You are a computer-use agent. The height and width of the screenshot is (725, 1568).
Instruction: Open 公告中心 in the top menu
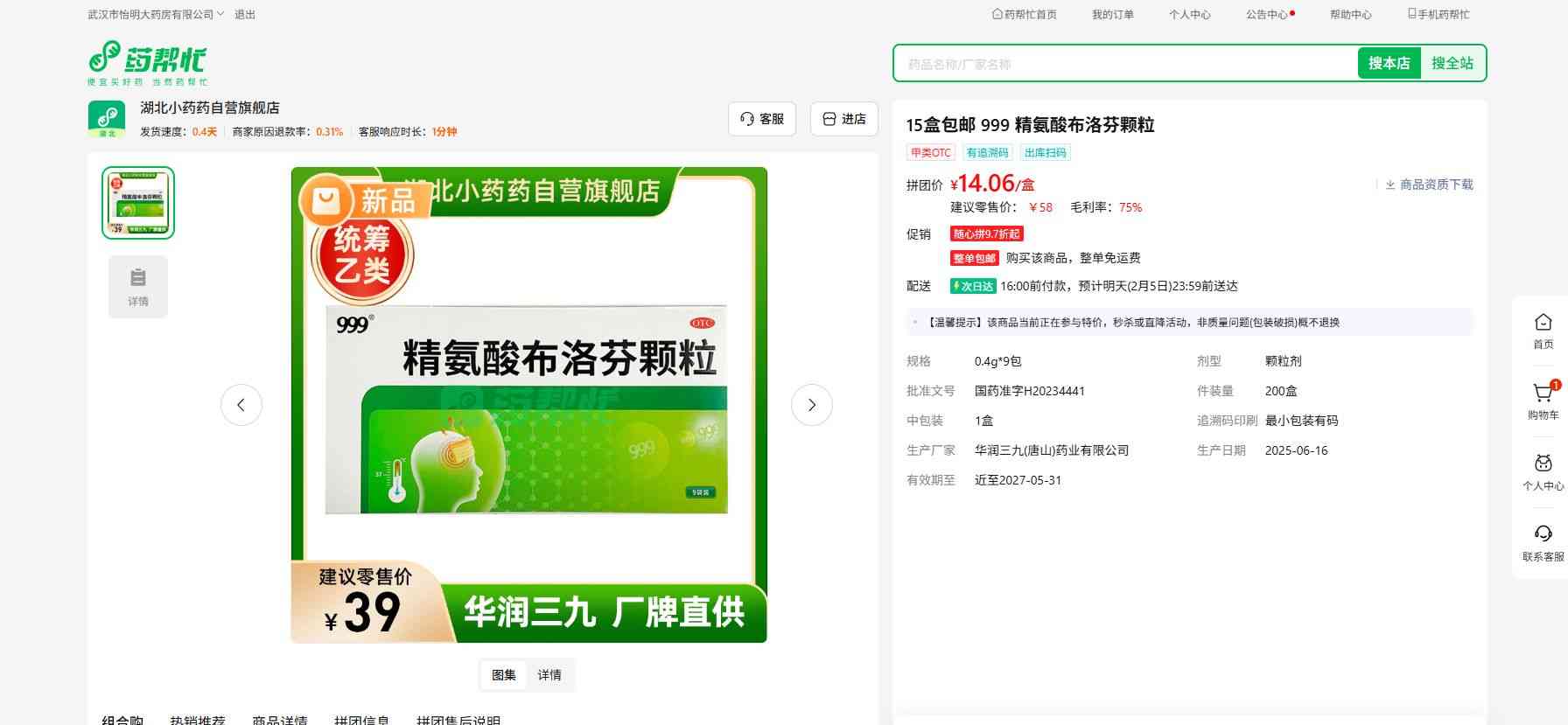pos(1267,15)
